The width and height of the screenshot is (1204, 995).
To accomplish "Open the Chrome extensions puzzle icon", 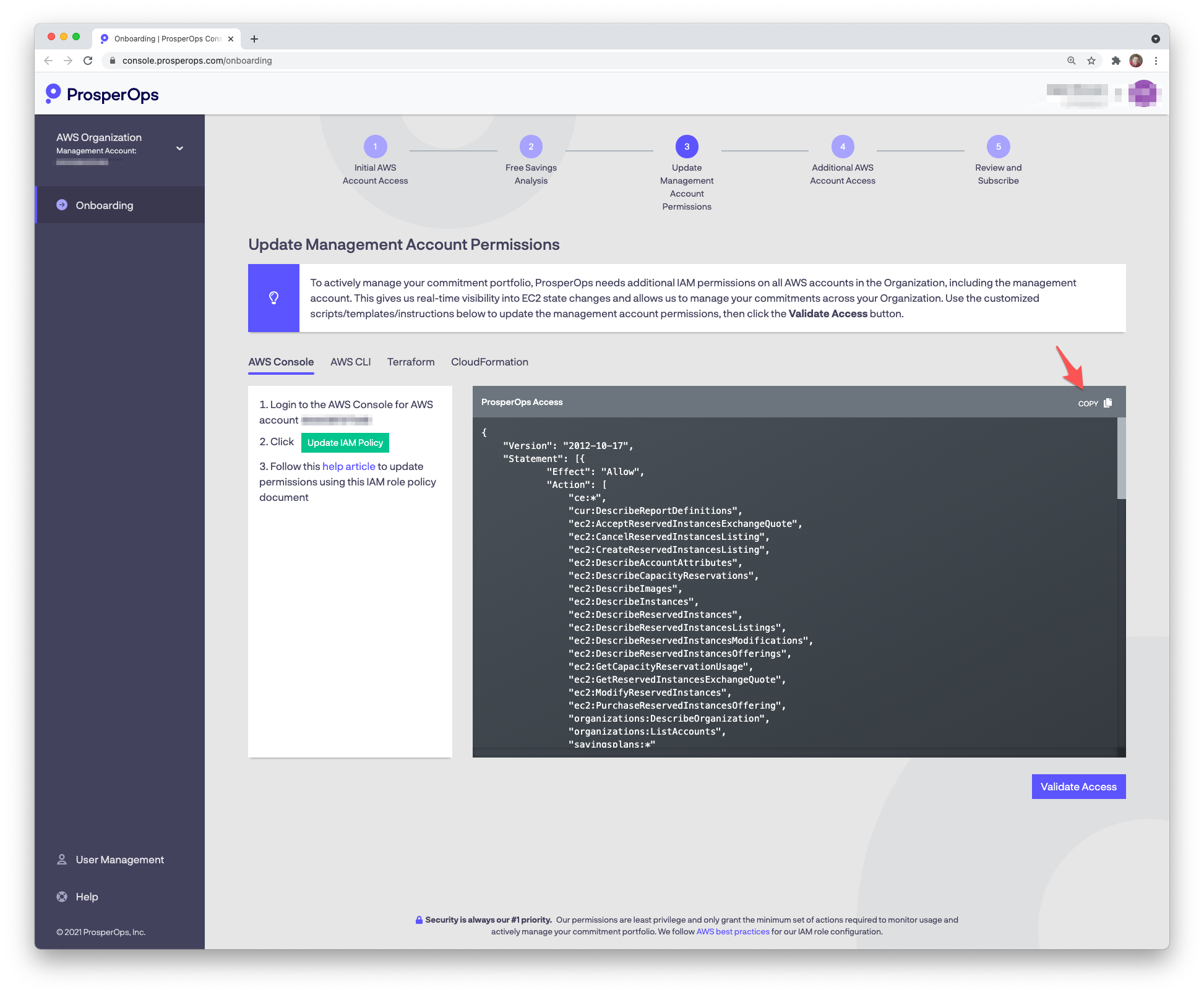I will coord(1116,61).
